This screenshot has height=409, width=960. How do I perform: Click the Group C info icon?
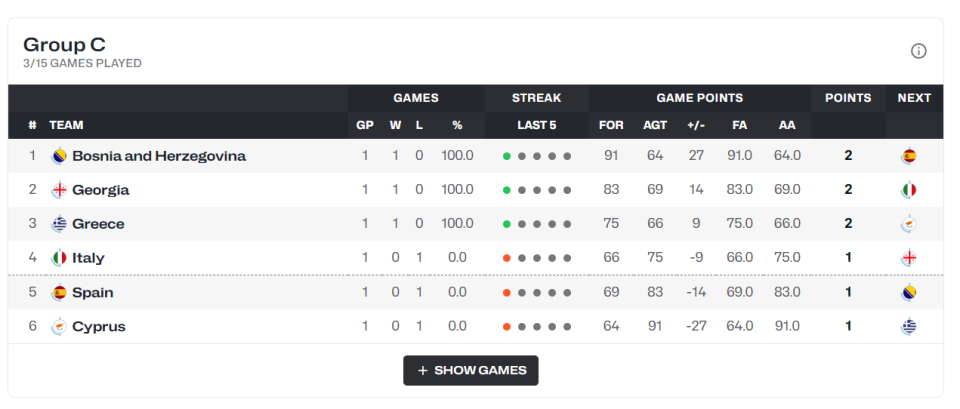point(918,51)
